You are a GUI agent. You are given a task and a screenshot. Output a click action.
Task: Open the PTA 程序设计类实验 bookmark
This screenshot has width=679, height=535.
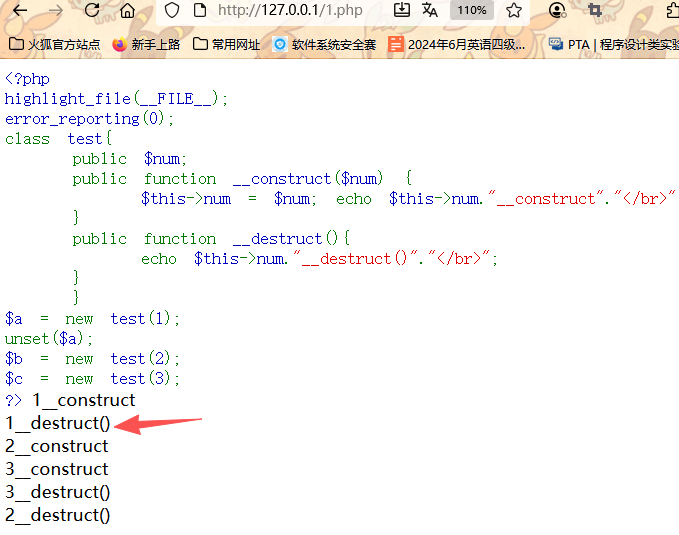(x=613, y=44)
